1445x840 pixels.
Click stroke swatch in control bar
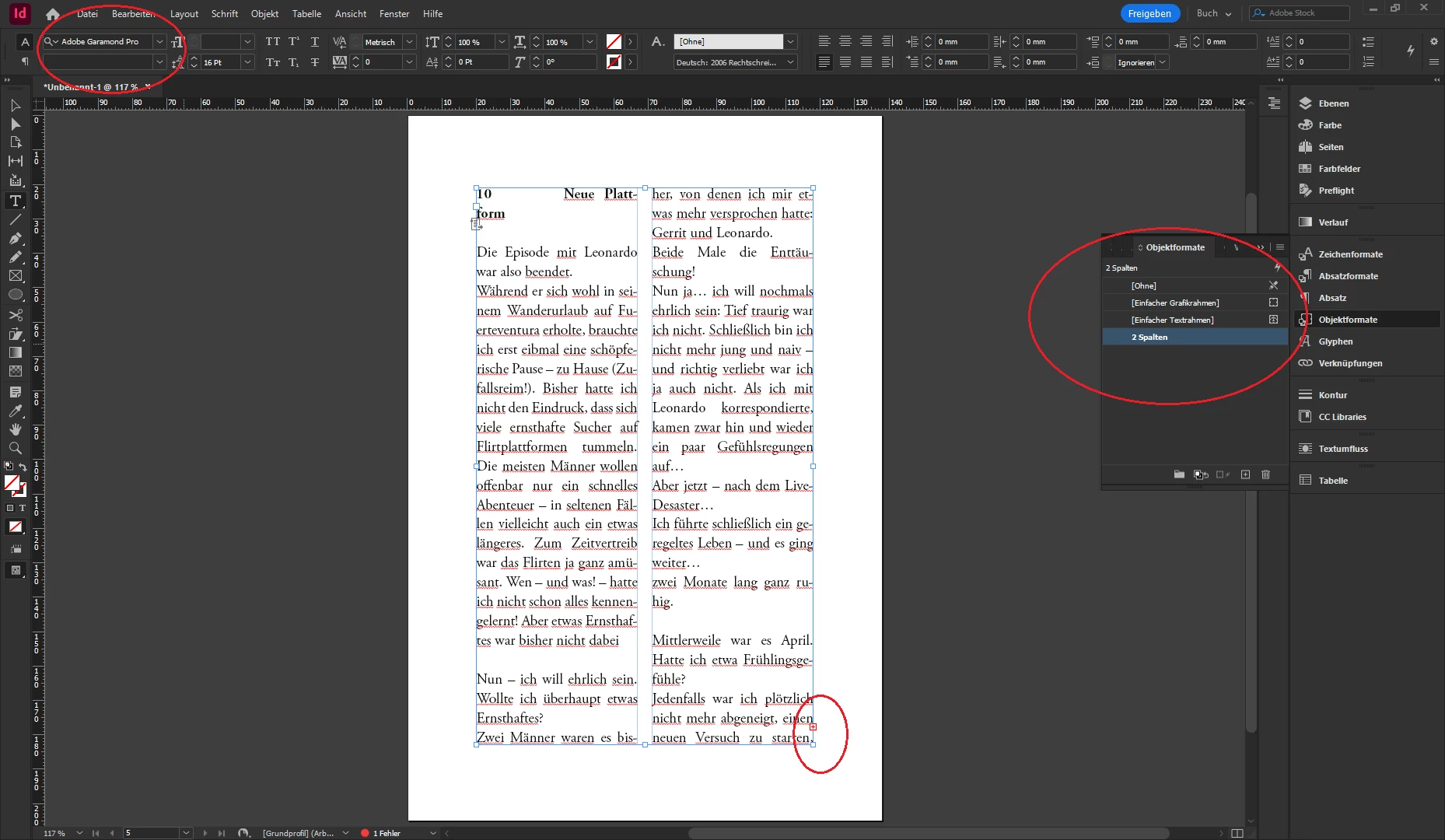(x=614, y=62)
